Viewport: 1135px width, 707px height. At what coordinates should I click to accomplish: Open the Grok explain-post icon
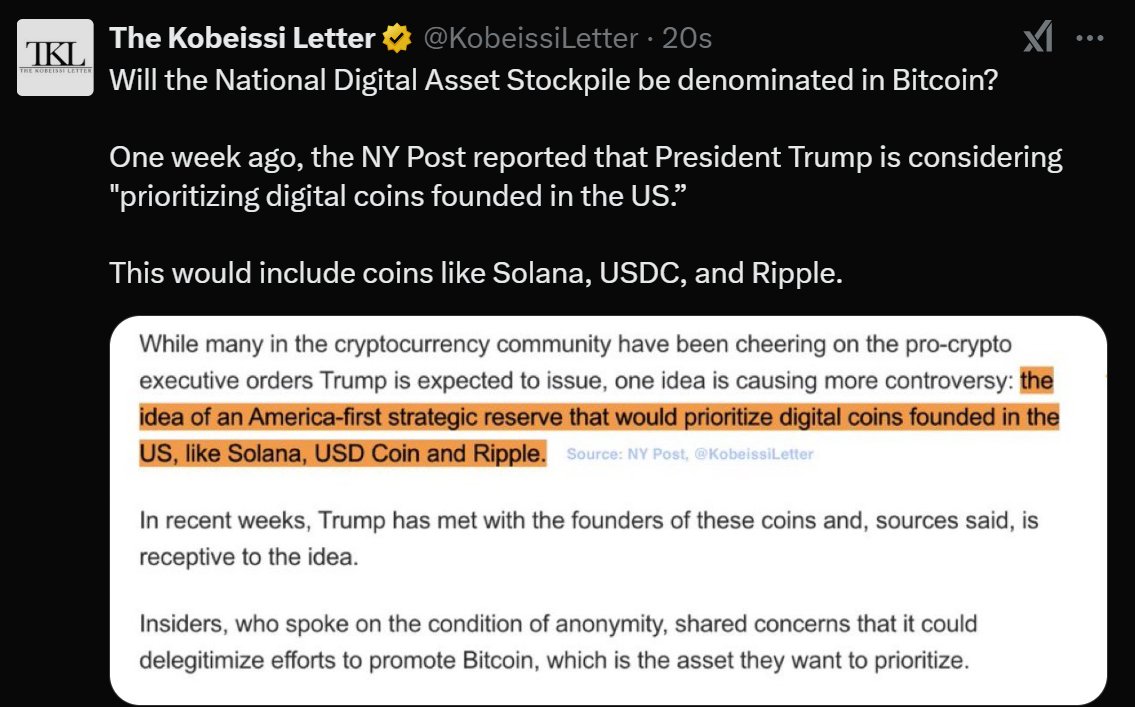(1038, 37)
